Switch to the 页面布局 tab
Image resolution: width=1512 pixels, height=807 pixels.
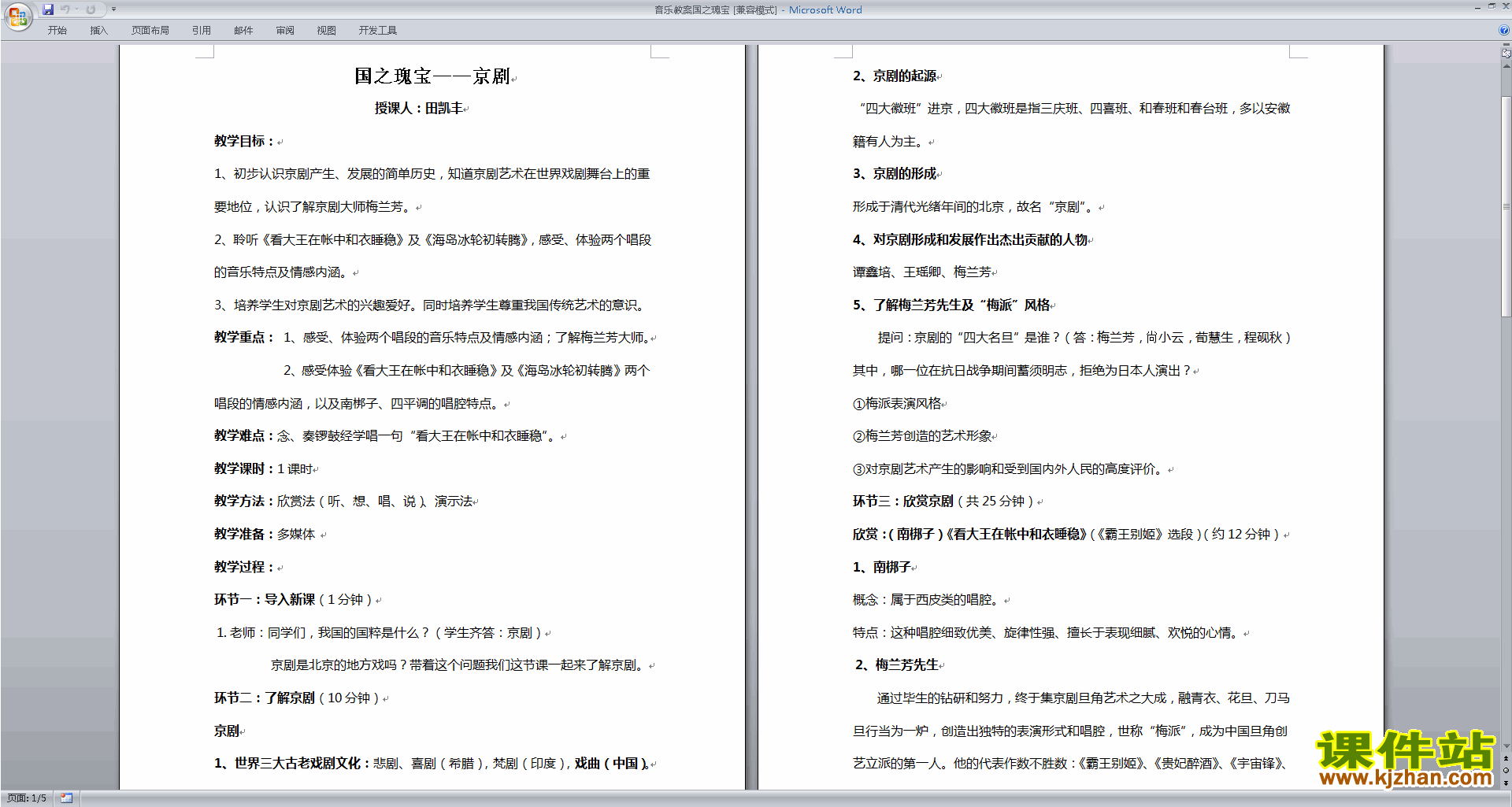point(150,30)
